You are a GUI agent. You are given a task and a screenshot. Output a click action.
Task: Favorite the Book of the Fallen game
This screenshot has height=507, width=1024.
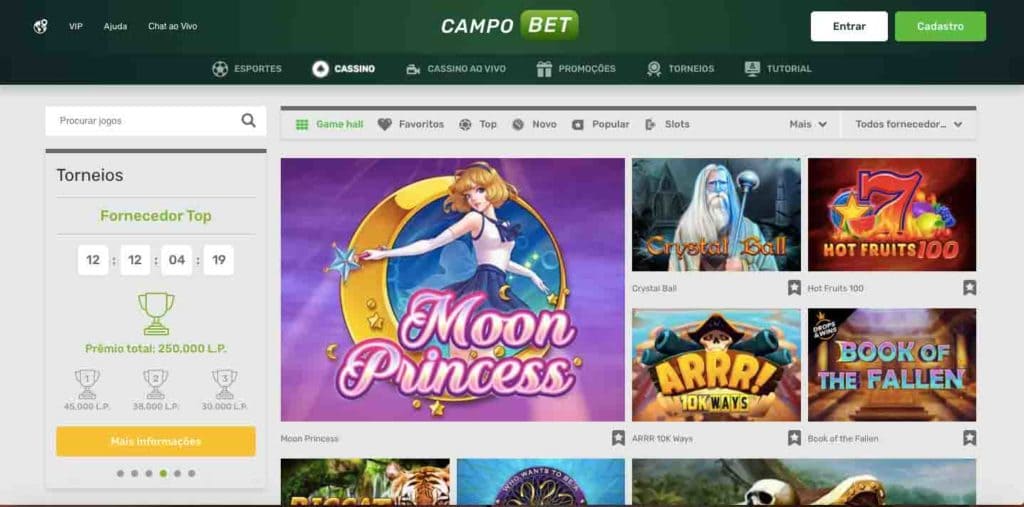pos(970,438)
